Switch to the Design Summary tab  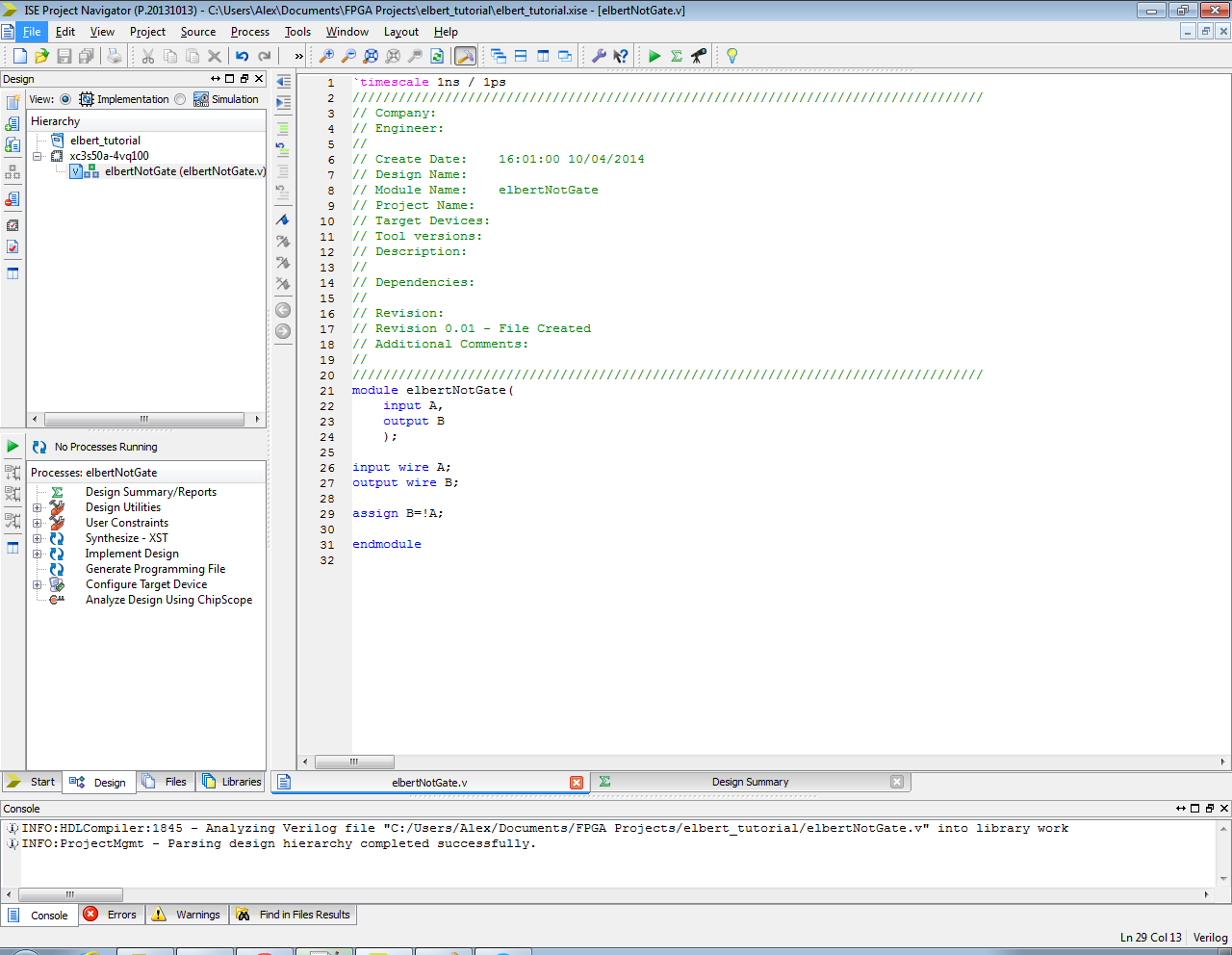click(749, 782)
